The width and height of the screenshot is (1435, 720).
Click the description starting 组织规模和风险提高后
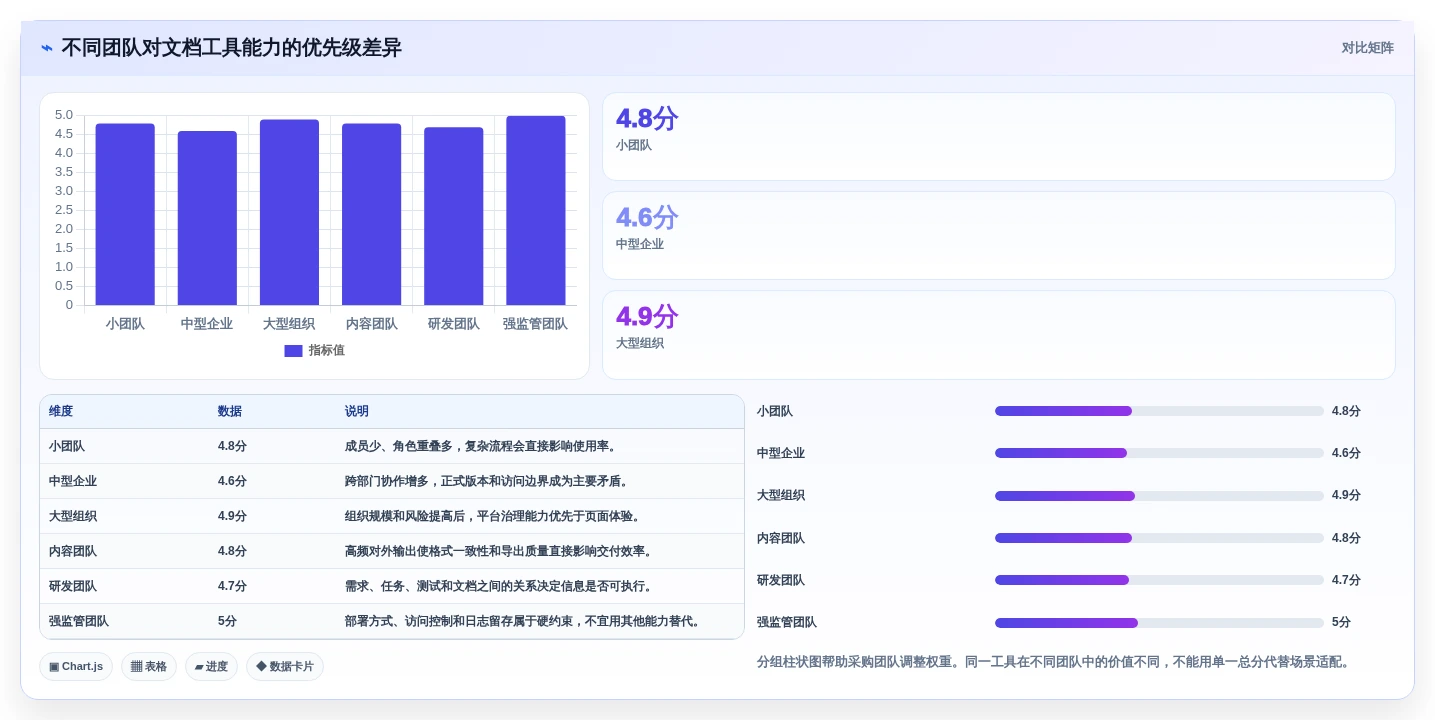tap(494, 516)
